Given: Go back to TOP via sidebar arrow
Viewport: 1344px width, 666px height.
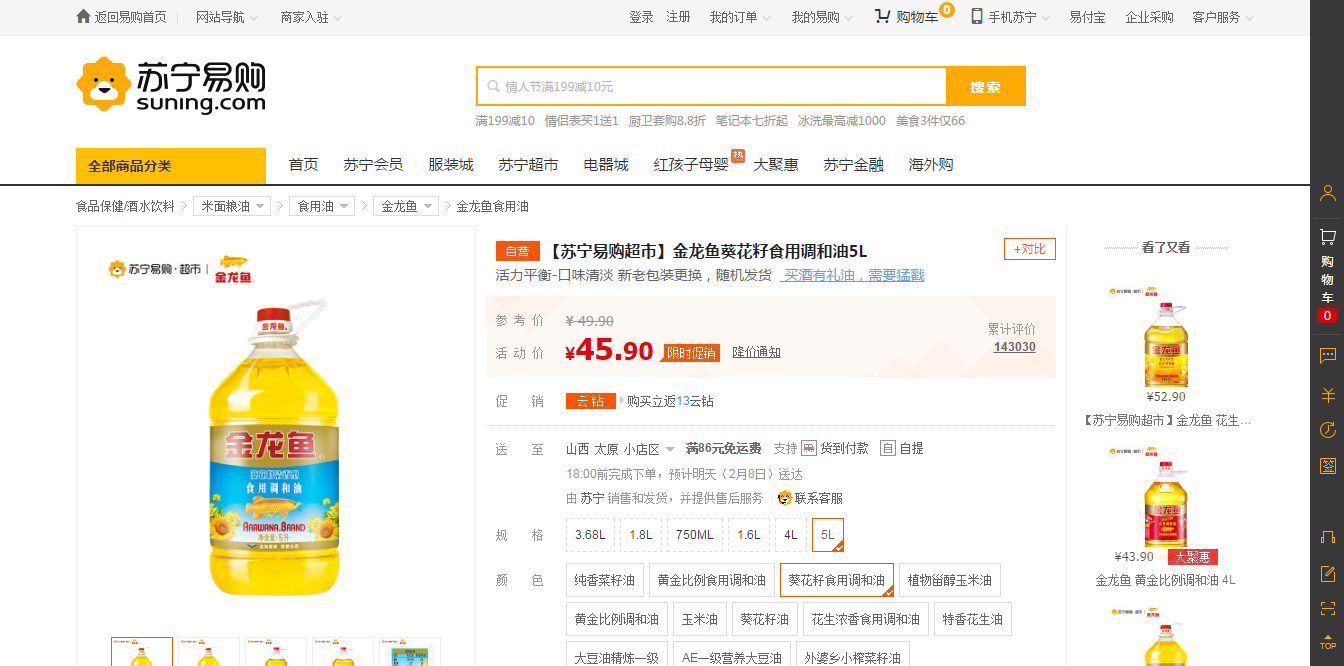Looking at the screenshot, I should [1328, 641].
